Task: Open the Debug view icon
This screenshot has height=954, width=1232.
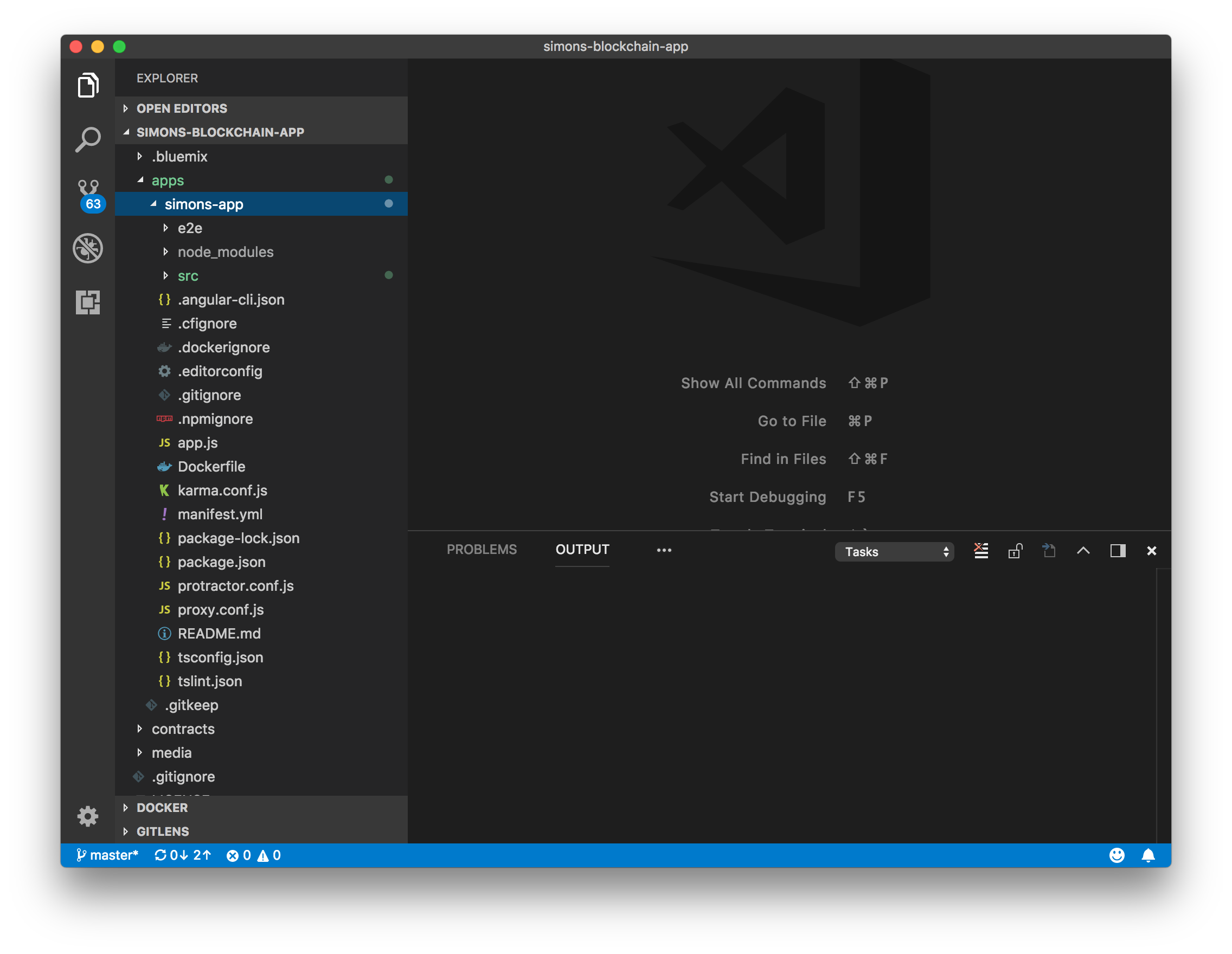Action: point(87,248)
